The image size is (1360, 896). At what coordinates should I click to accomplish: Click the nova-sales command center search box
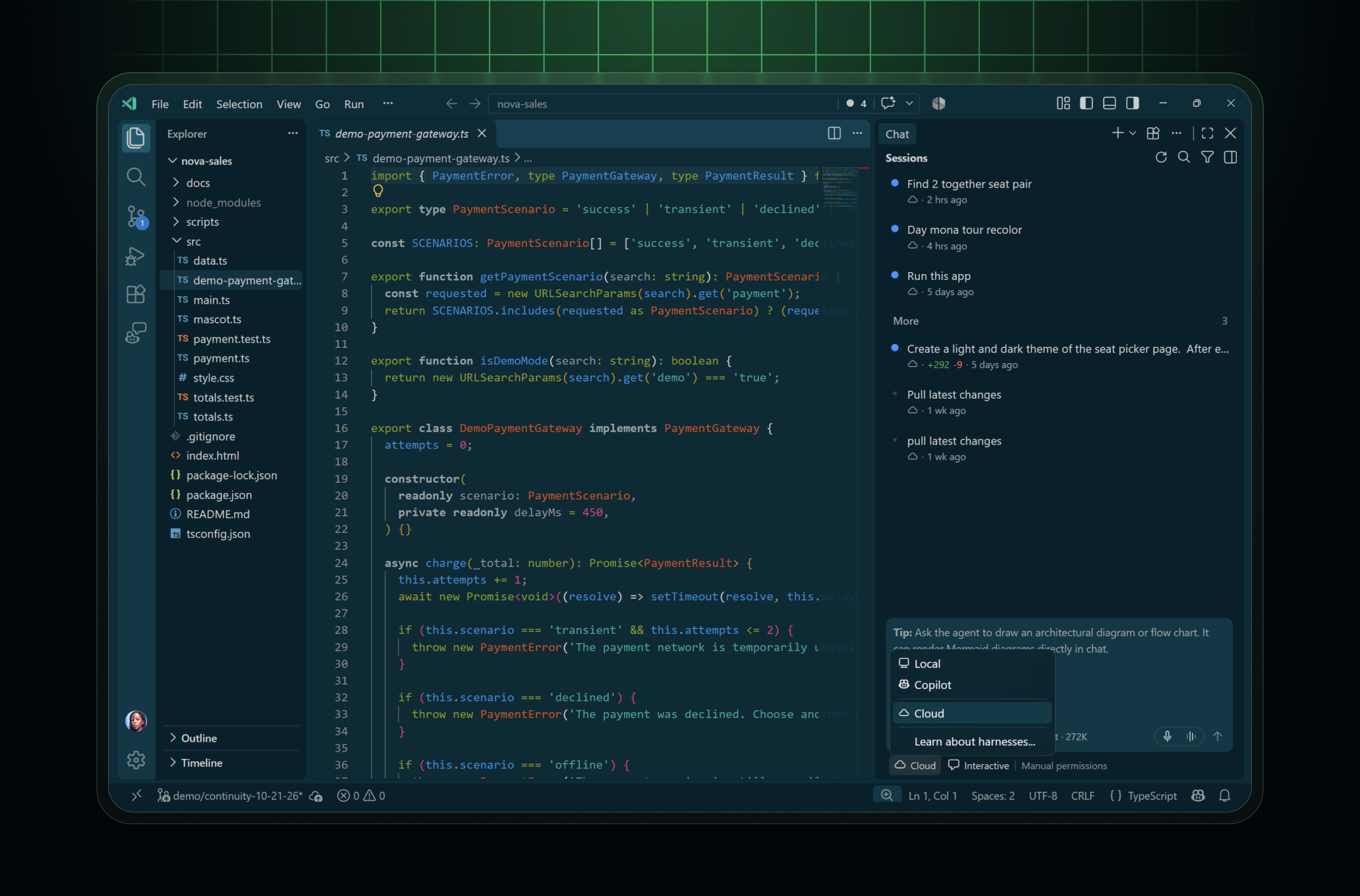click(x=662, y=103)
